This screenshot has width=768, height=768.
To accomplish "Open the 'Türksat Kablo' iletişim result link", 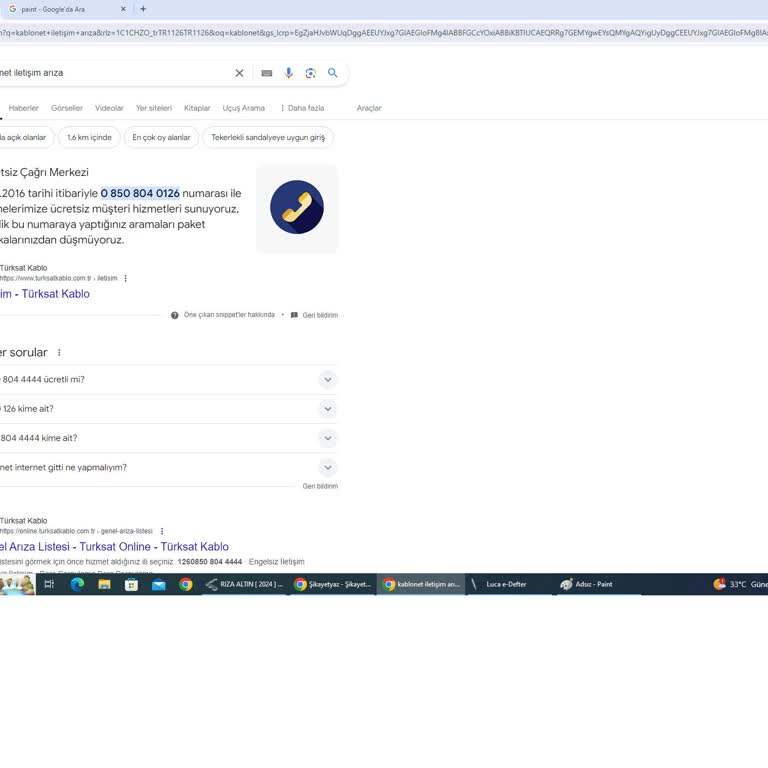I will tap(45, 294).
